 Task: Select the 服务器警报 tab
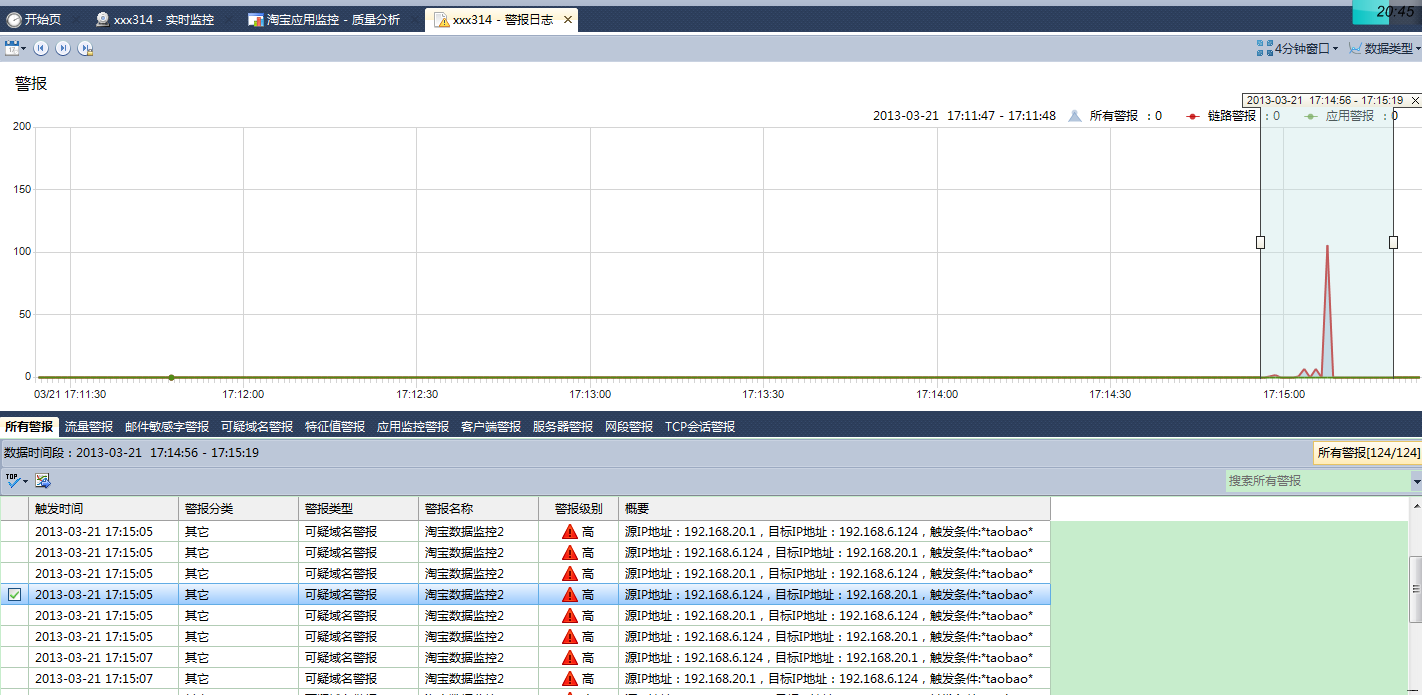pos(563,427)
